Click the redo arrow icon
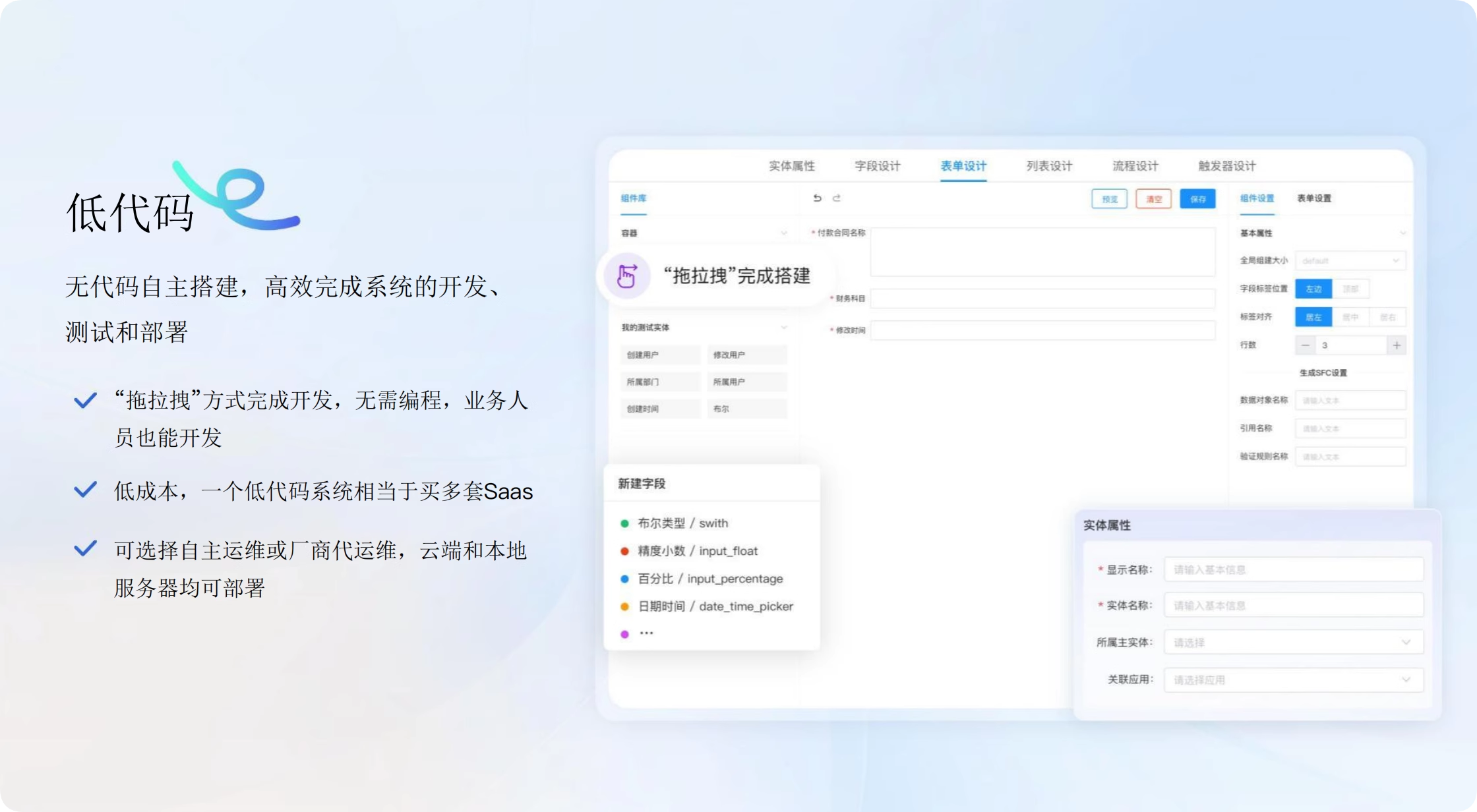 point(837,198)
